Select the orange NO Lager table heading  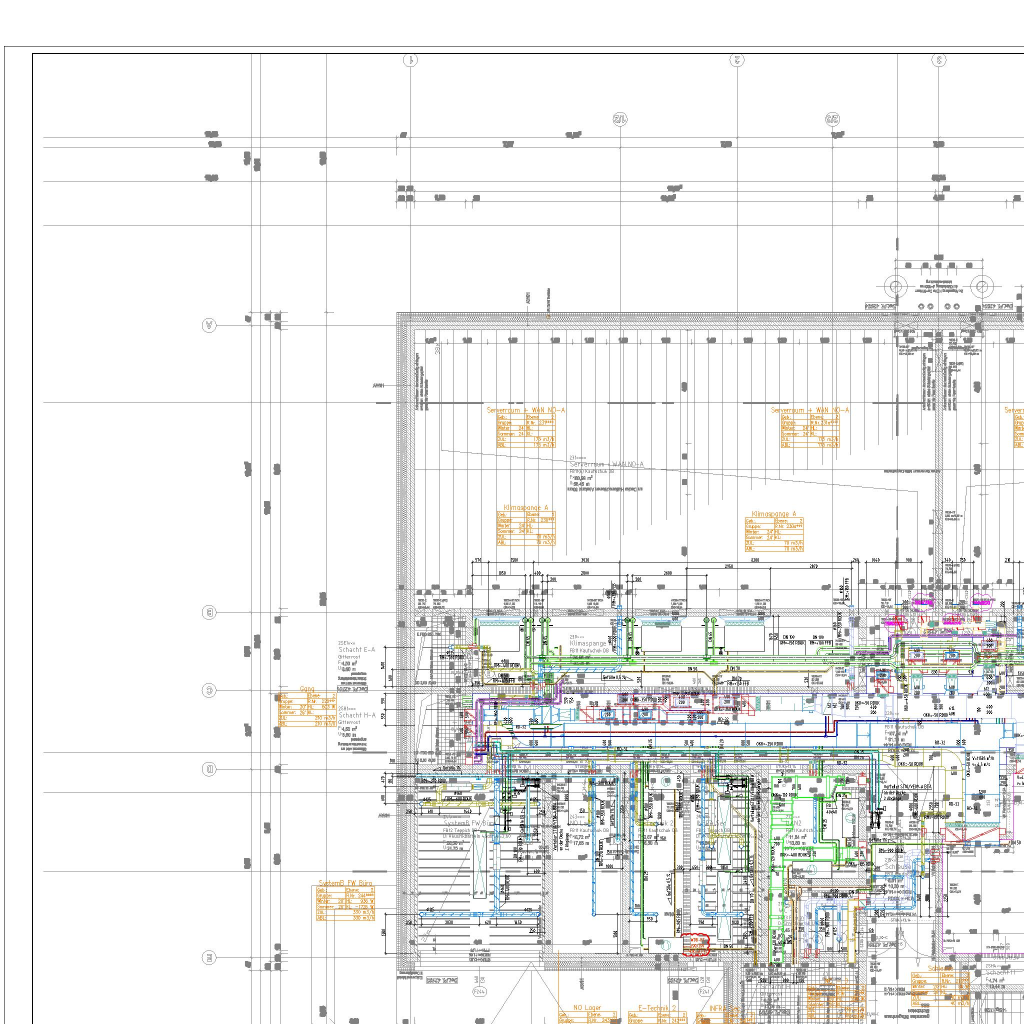tap(587, 1009)
